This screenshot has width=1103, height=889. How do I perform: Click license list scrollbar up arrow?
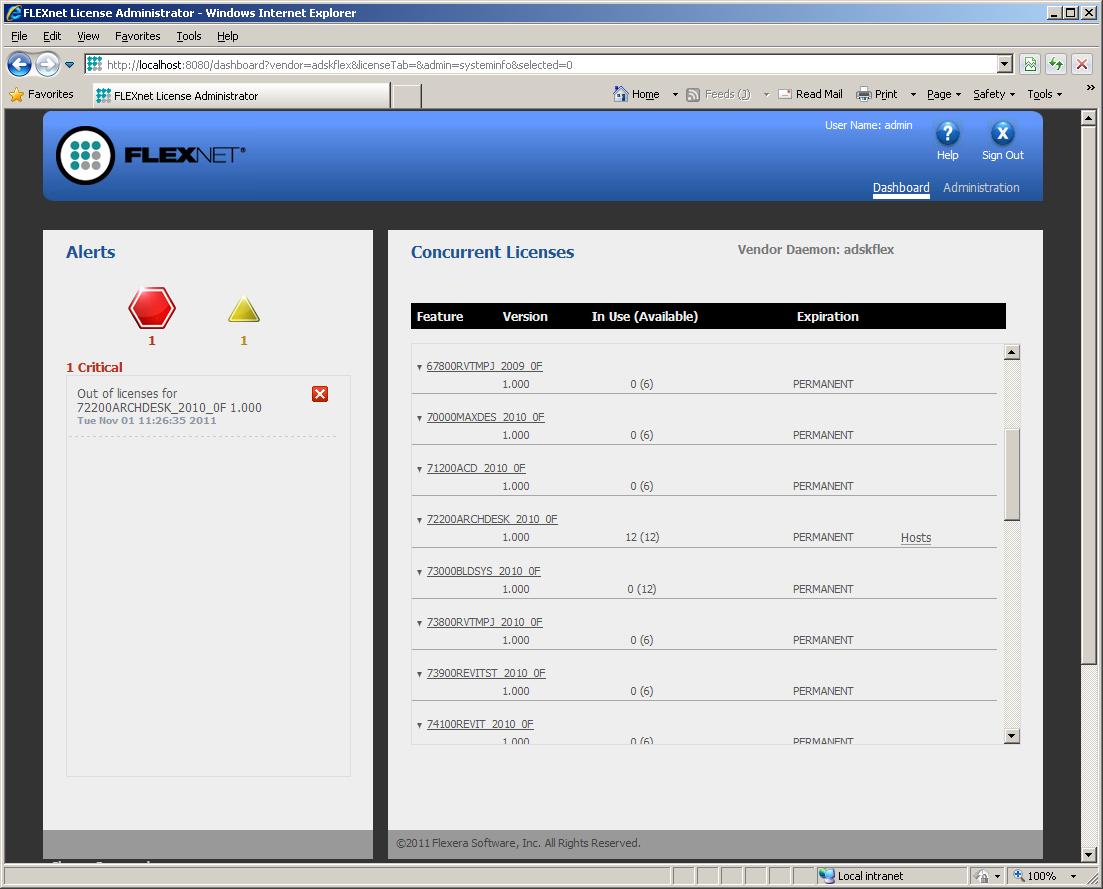point(1012,352)
